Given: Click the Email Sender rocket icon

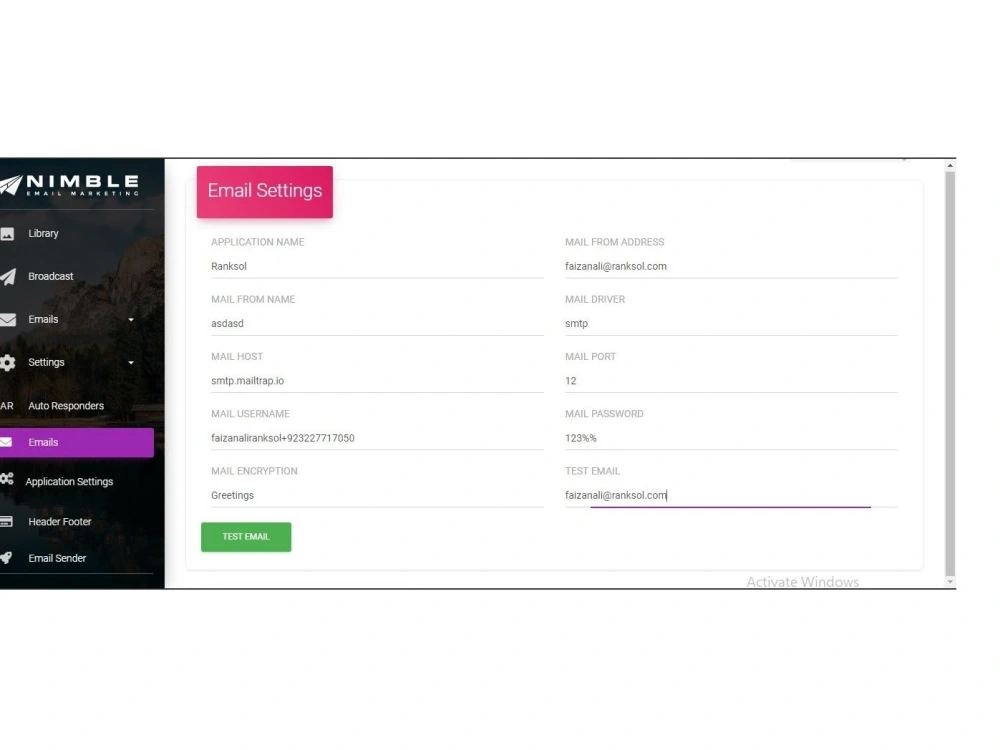Looking at the screenshot, I should tap(6, 558).
